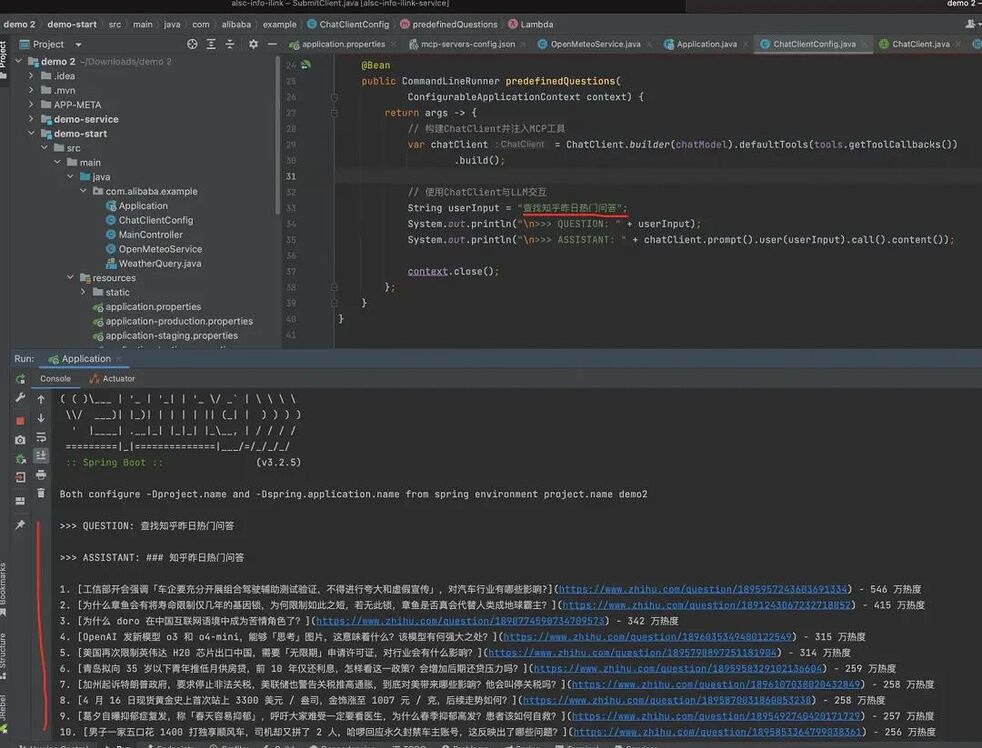Stop the running Spring Boot application
The height and width of the screenshot is (748, 982).
point(20,420)
